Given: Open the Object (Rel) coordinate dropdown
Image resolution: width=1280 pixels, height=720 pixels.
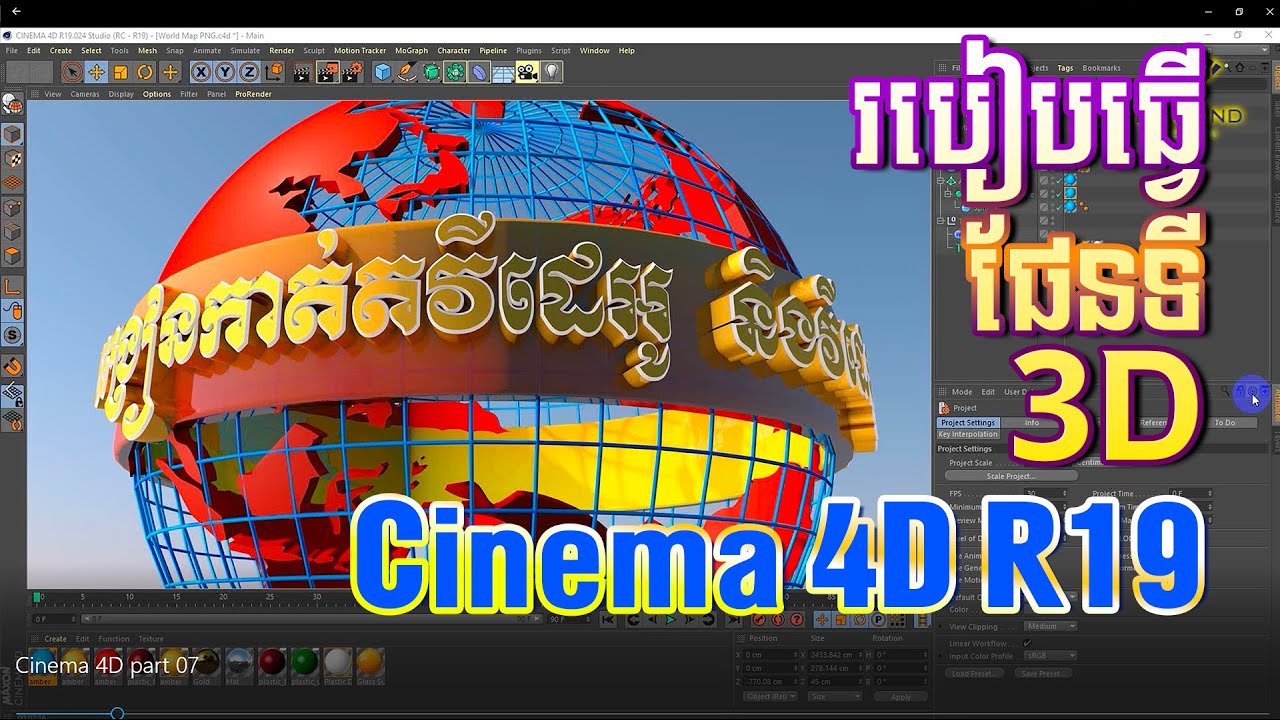Looking at the screenshot, I should pos(773,696).
